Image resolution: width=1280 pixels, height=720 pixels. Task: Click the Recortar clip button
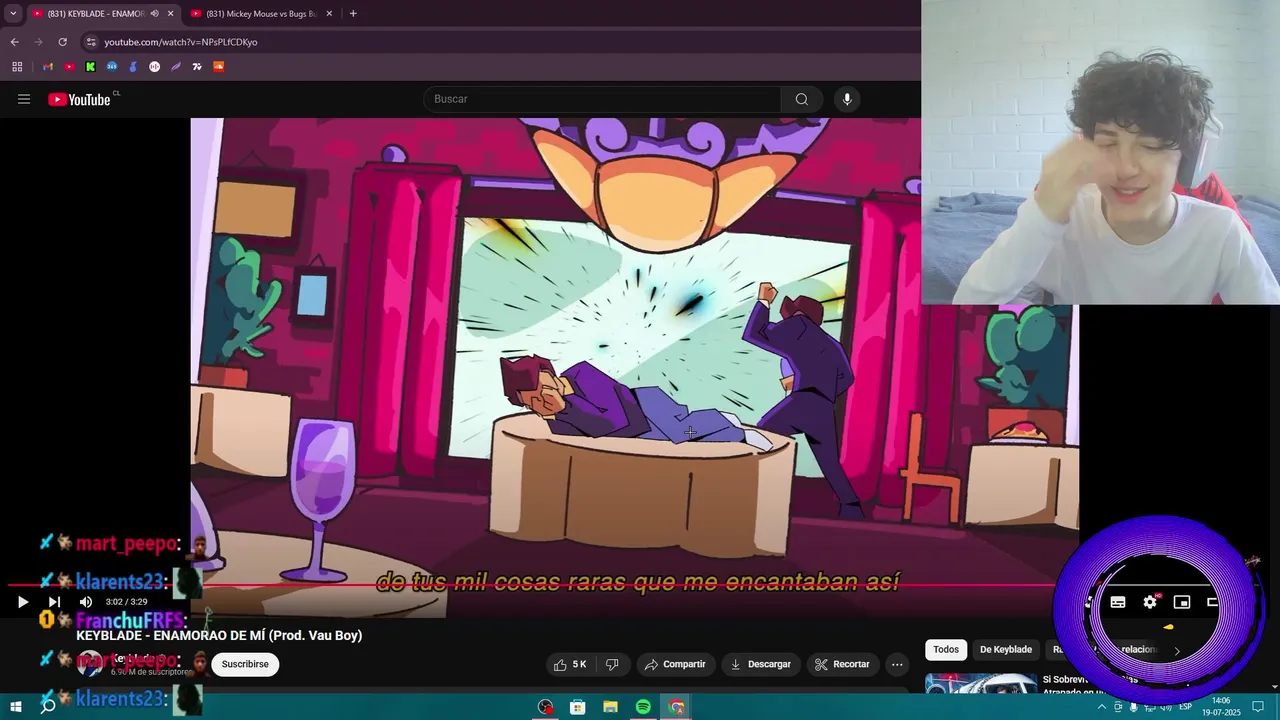coord(842,664)
